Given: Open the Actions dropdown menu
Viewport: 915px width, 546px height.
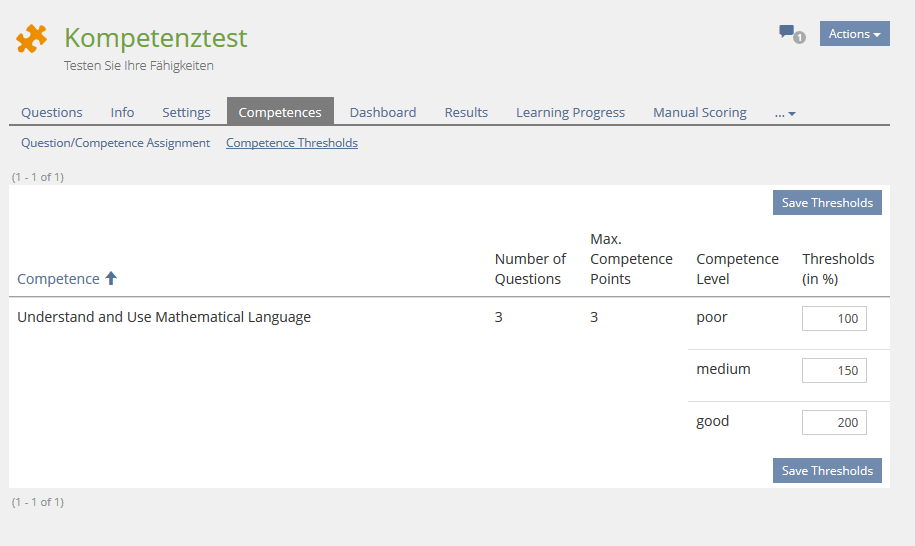Looking at the screenshot, I should (854, 34).
